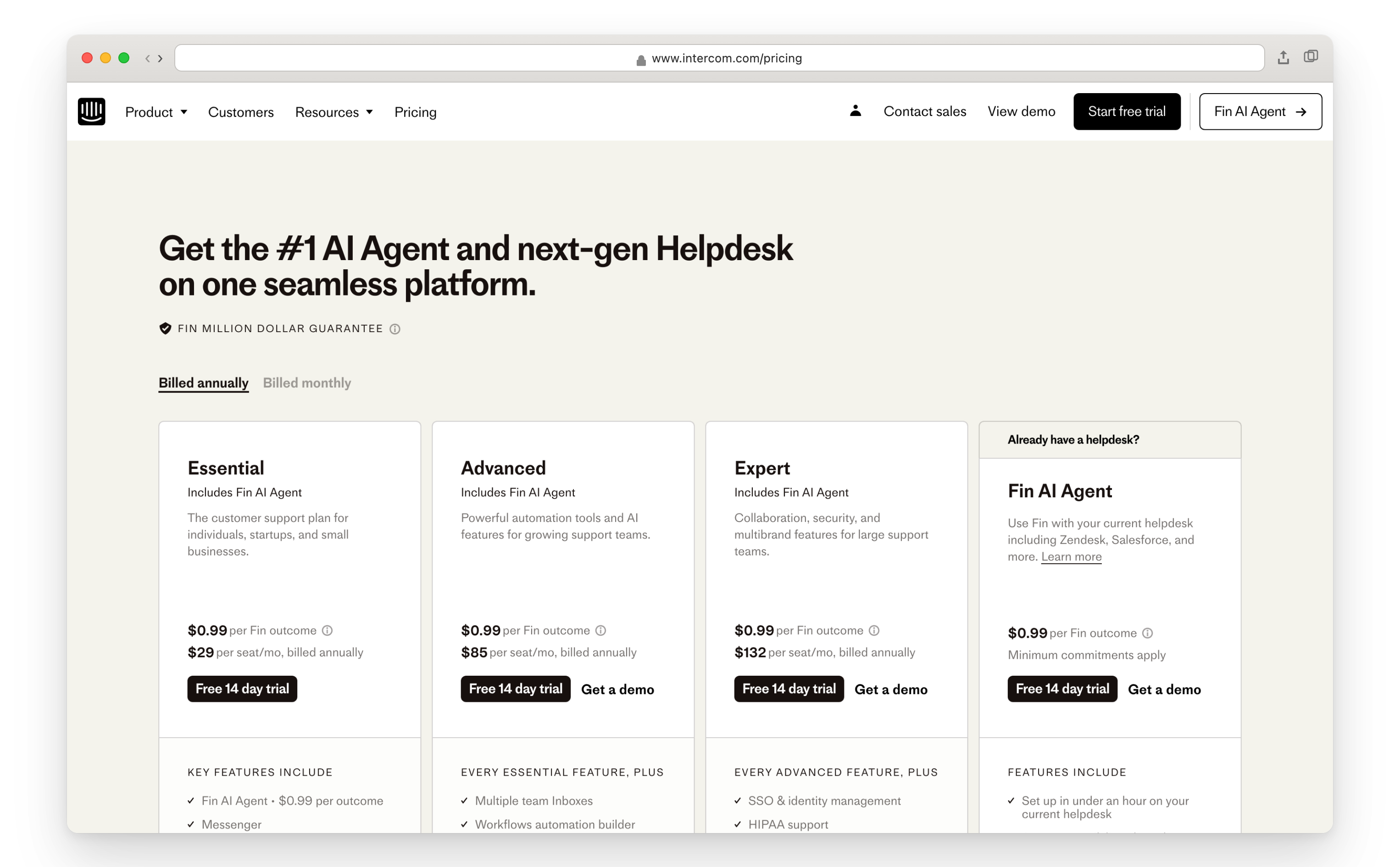1400x867 pixels.
Task: Click the browser back navigation arrow
Action: pos(148,58)
